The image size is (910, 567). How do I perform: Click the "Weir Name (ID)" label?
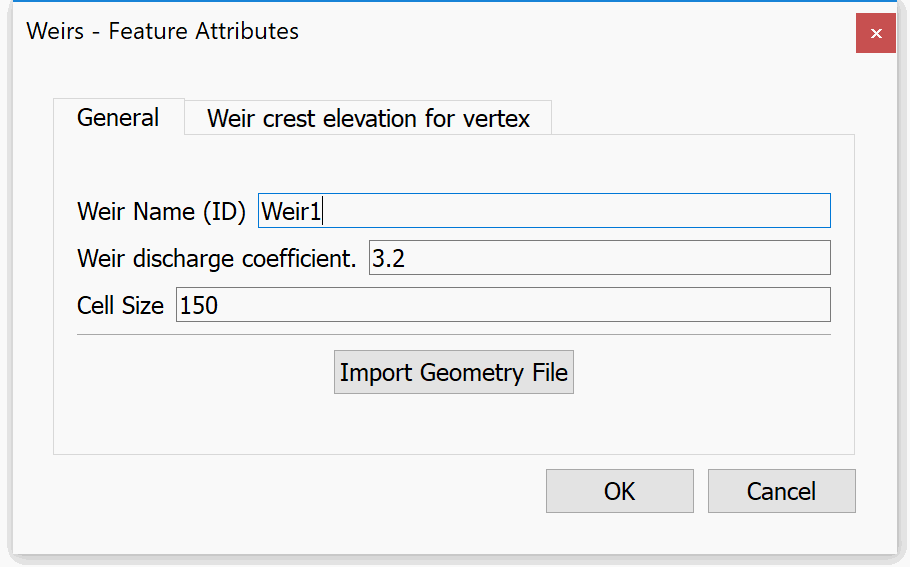coord(161,211)
